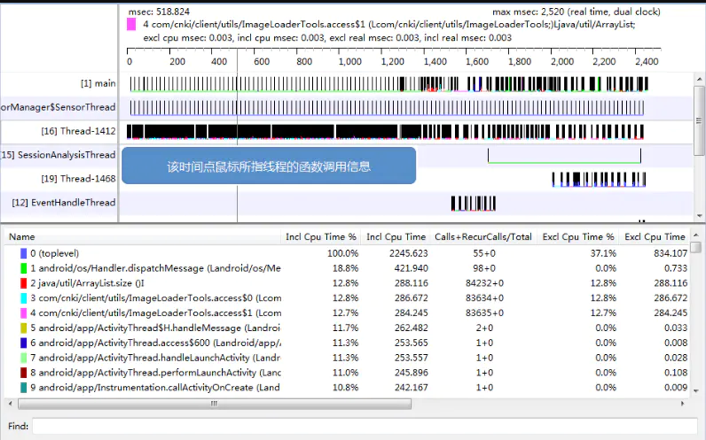This screenshot has width=706, height=440.
Task: Click the profile table scroll down arrow
Action: (696, 391)
